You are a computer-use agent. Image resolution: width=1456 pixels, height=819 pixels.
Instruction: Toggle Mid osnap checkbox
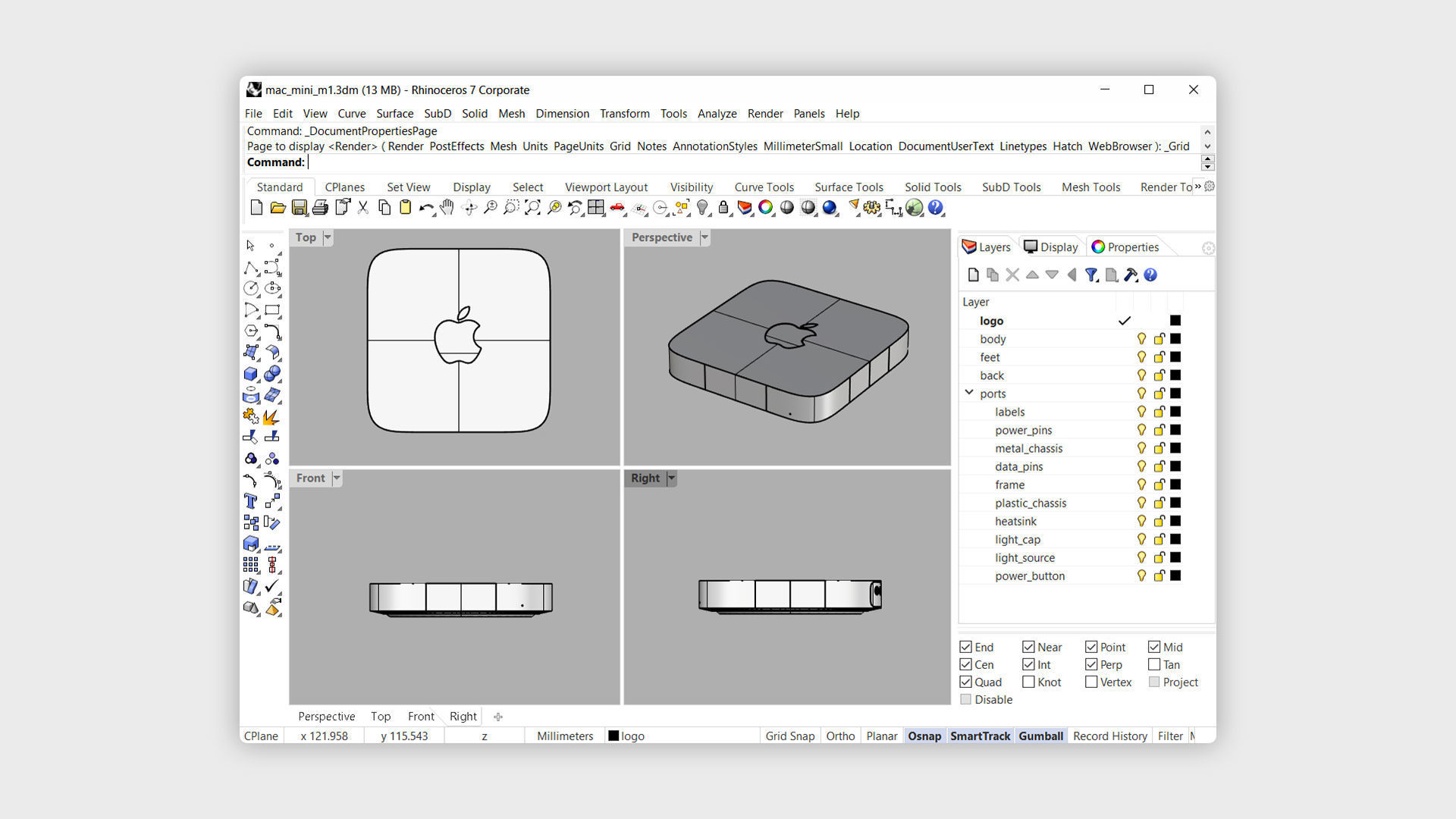point(1154,647)
